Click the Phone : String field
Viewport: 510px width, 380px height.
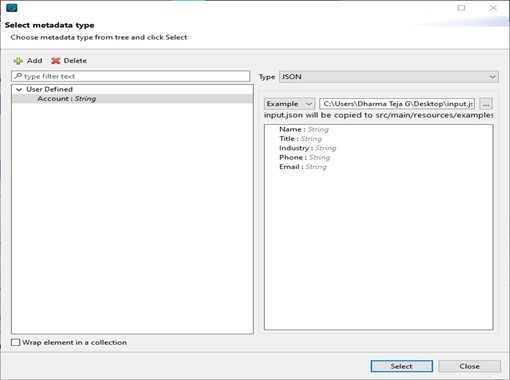304,157
